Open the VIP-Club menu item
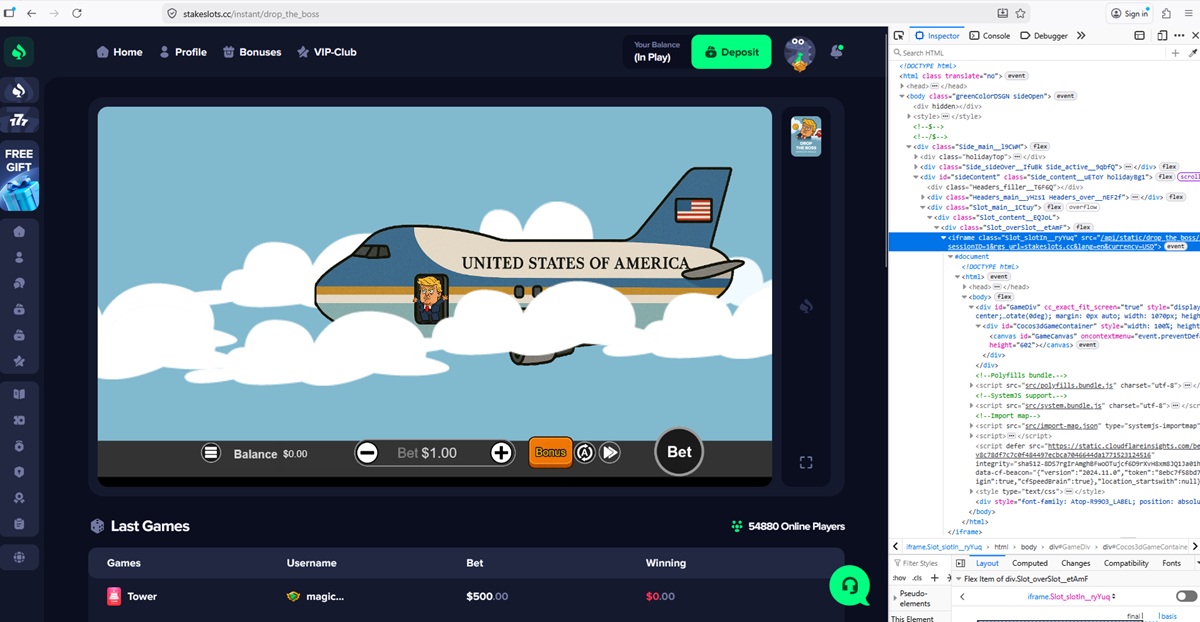Screen dimensions: 1200x622 [326, 52]
